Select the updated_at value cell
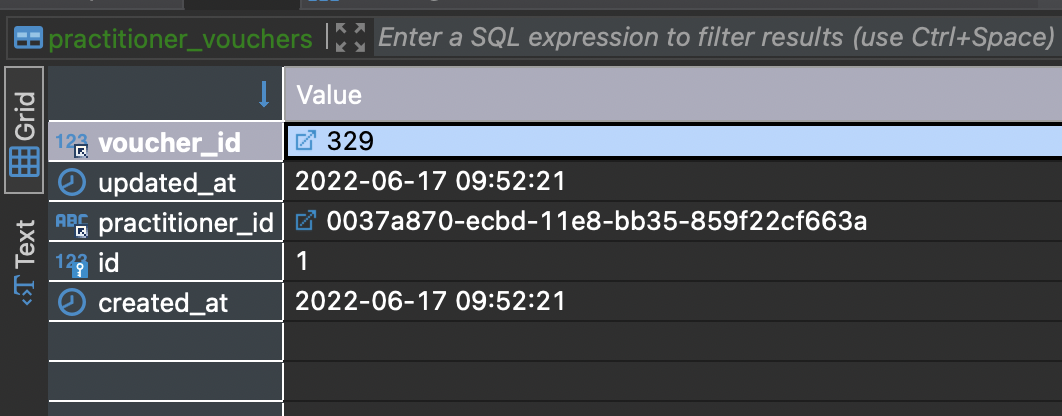1062x416 pixels. (x=673, y=182)
